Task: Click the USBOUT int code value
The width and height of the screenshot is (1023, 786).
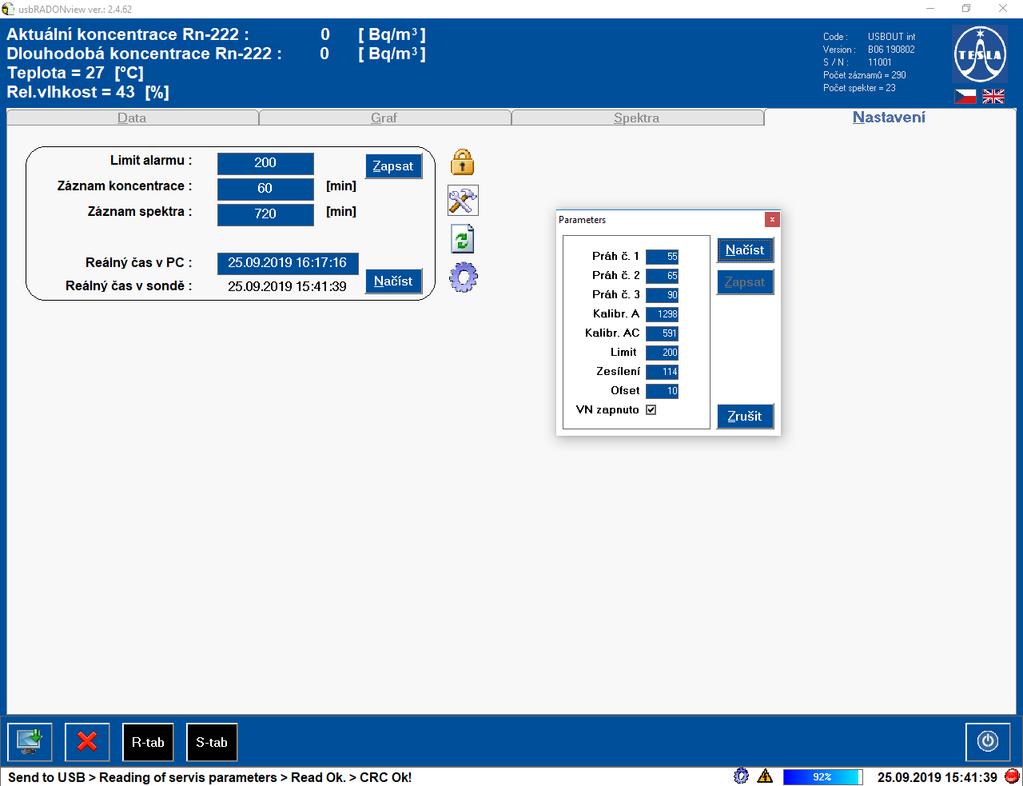Action: tap(891, 37)
